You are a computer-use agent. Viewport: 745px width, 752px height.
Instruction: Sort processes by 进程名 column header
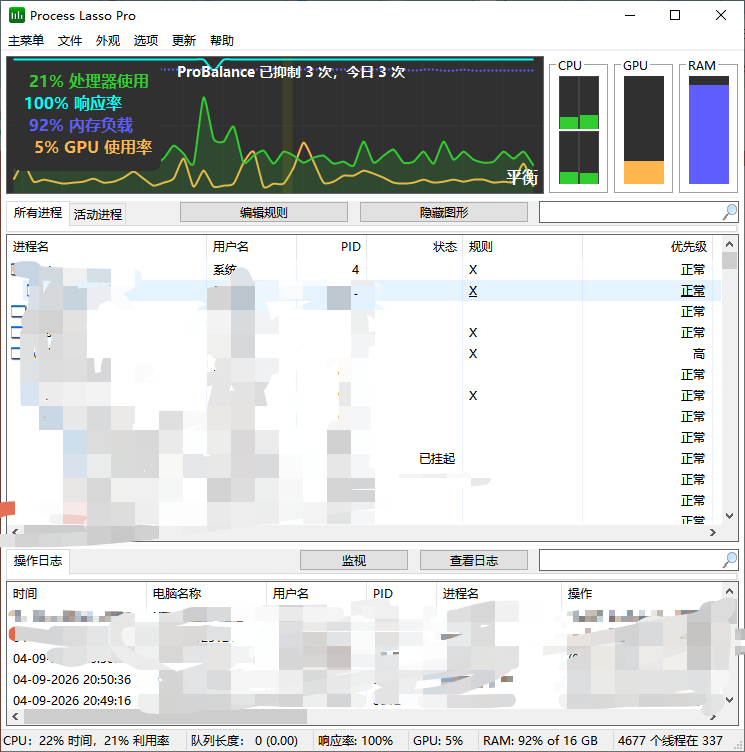(106, 247)
